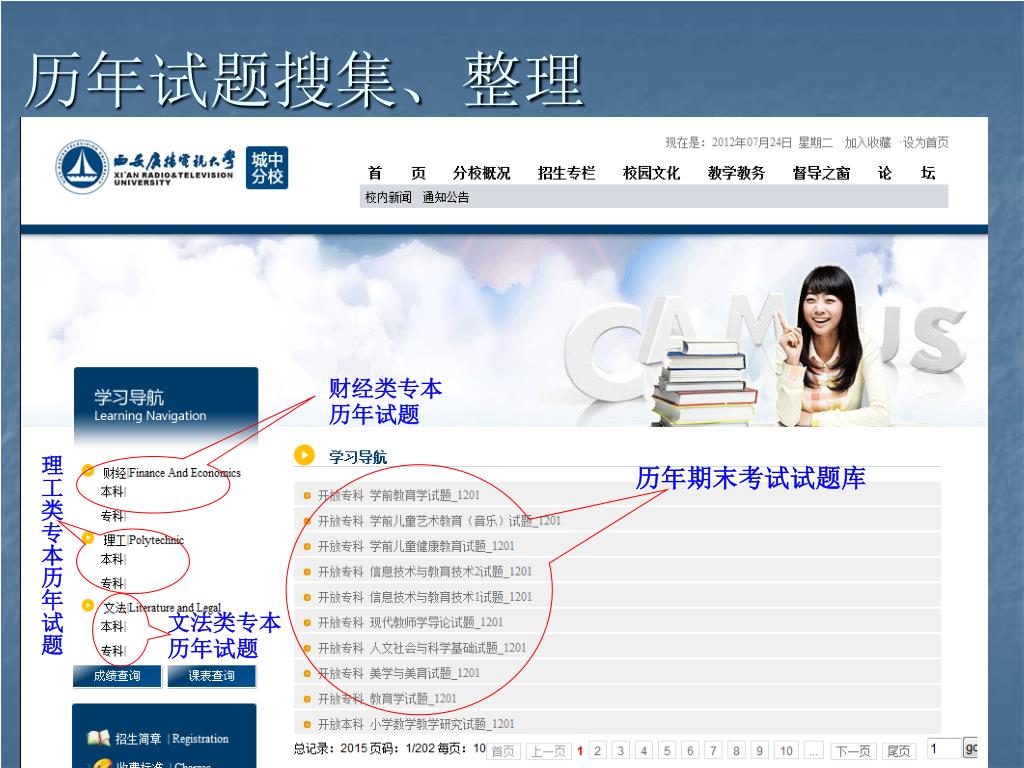This screenshot has width=1024, height=768.
Task: Click the CAMPUS banner image
Action: point(504,330)
